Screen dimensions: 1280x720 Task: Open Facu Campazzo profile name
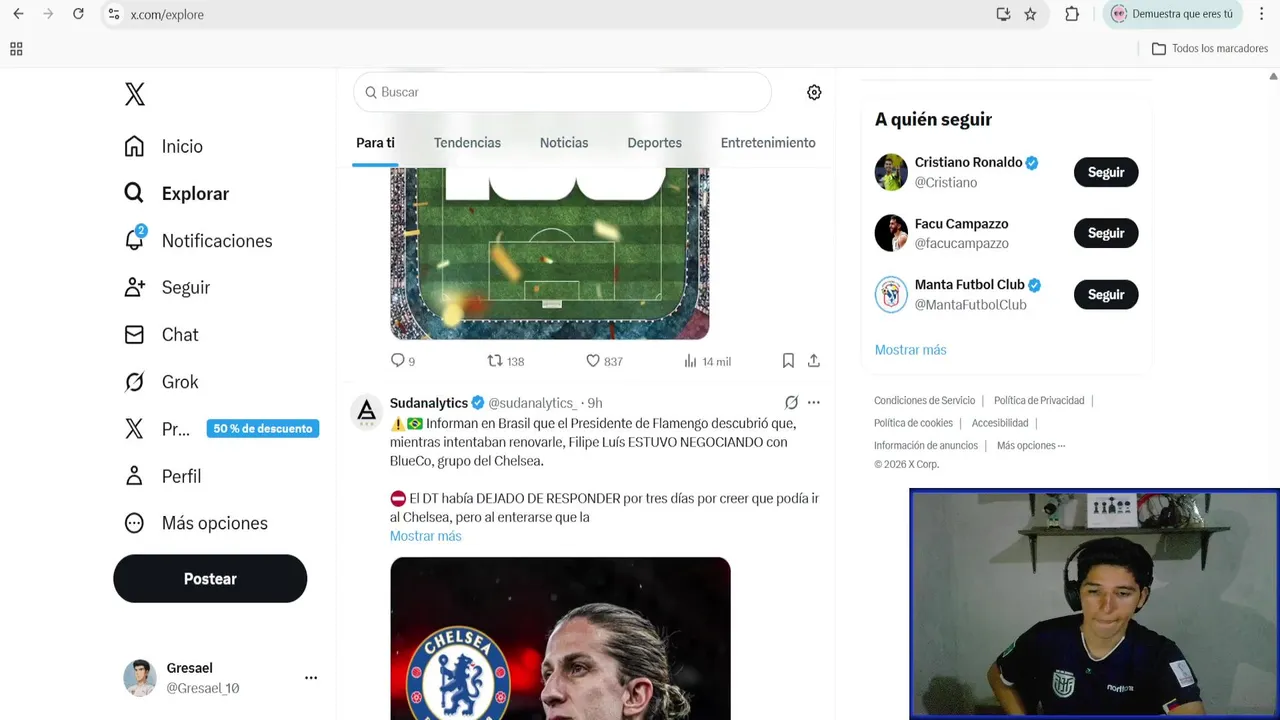pos(961,224)
